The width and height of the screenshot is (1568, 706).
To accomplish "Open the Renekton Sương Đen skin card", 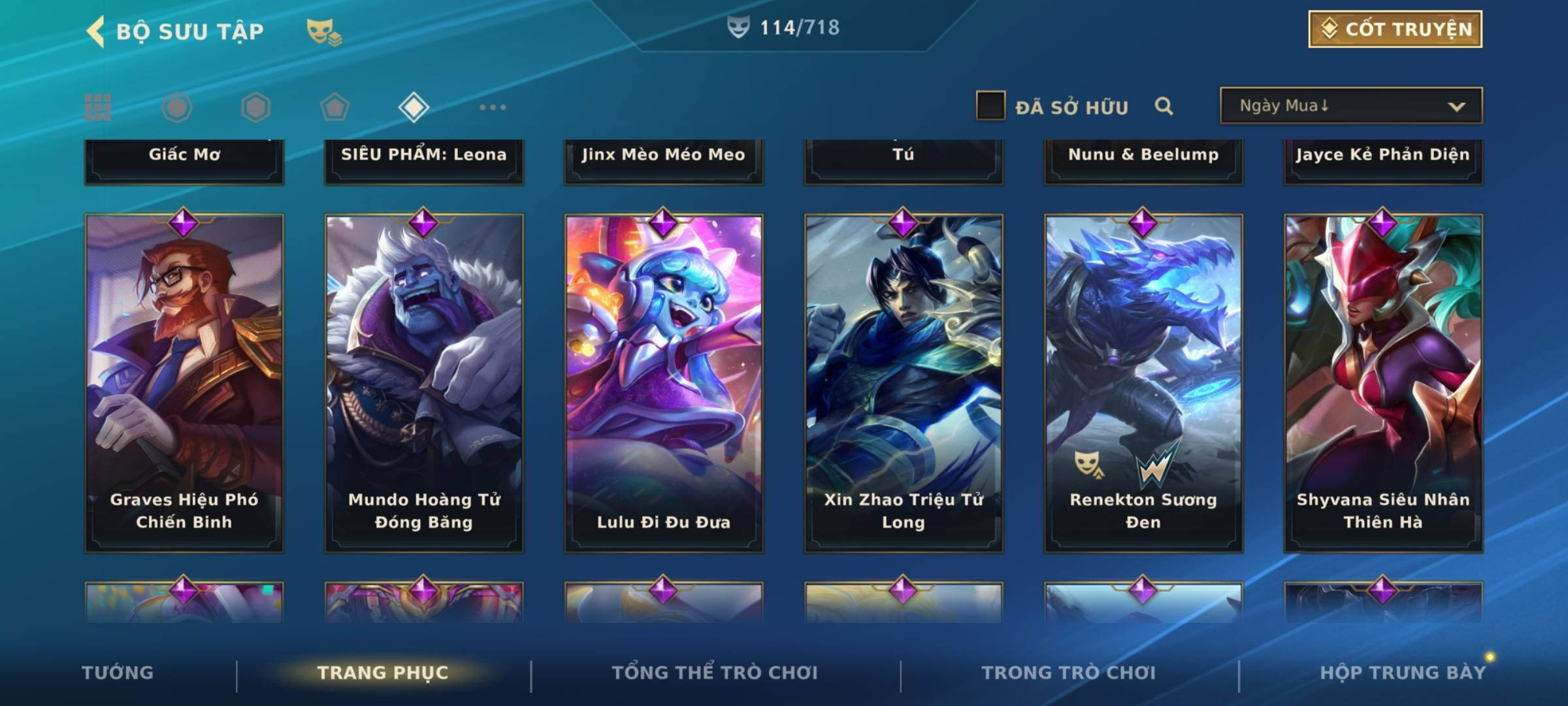I will coord(1143,383).
